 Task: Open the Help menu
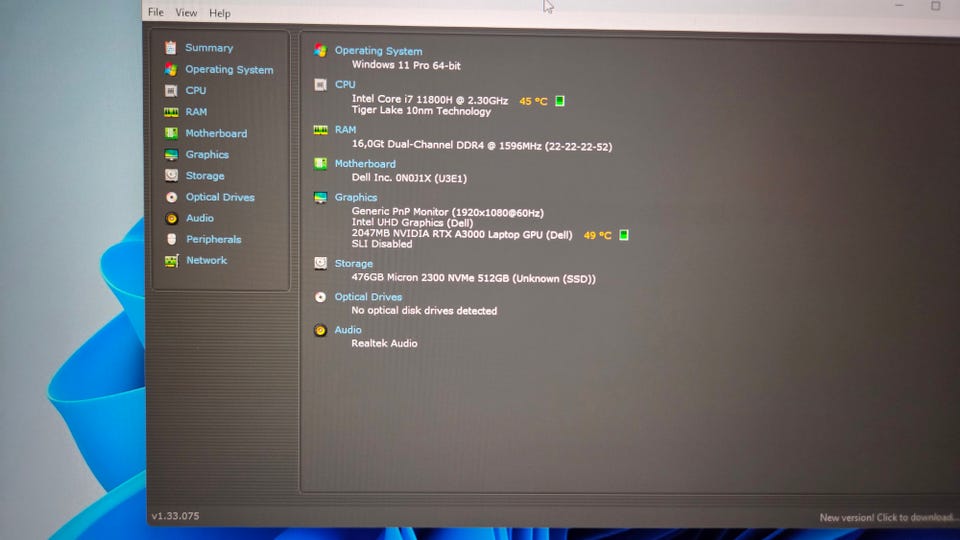click(x=219, y=13)
